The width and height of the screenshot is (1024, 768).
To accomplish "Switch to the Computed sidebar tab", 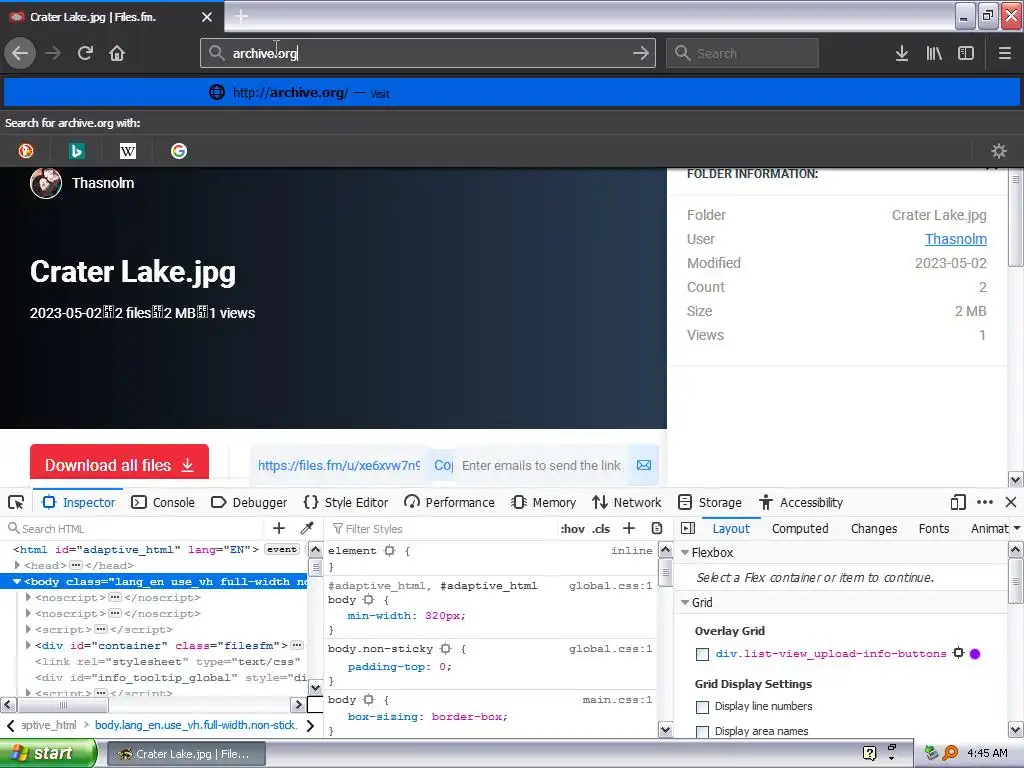I will pos(800,528).
